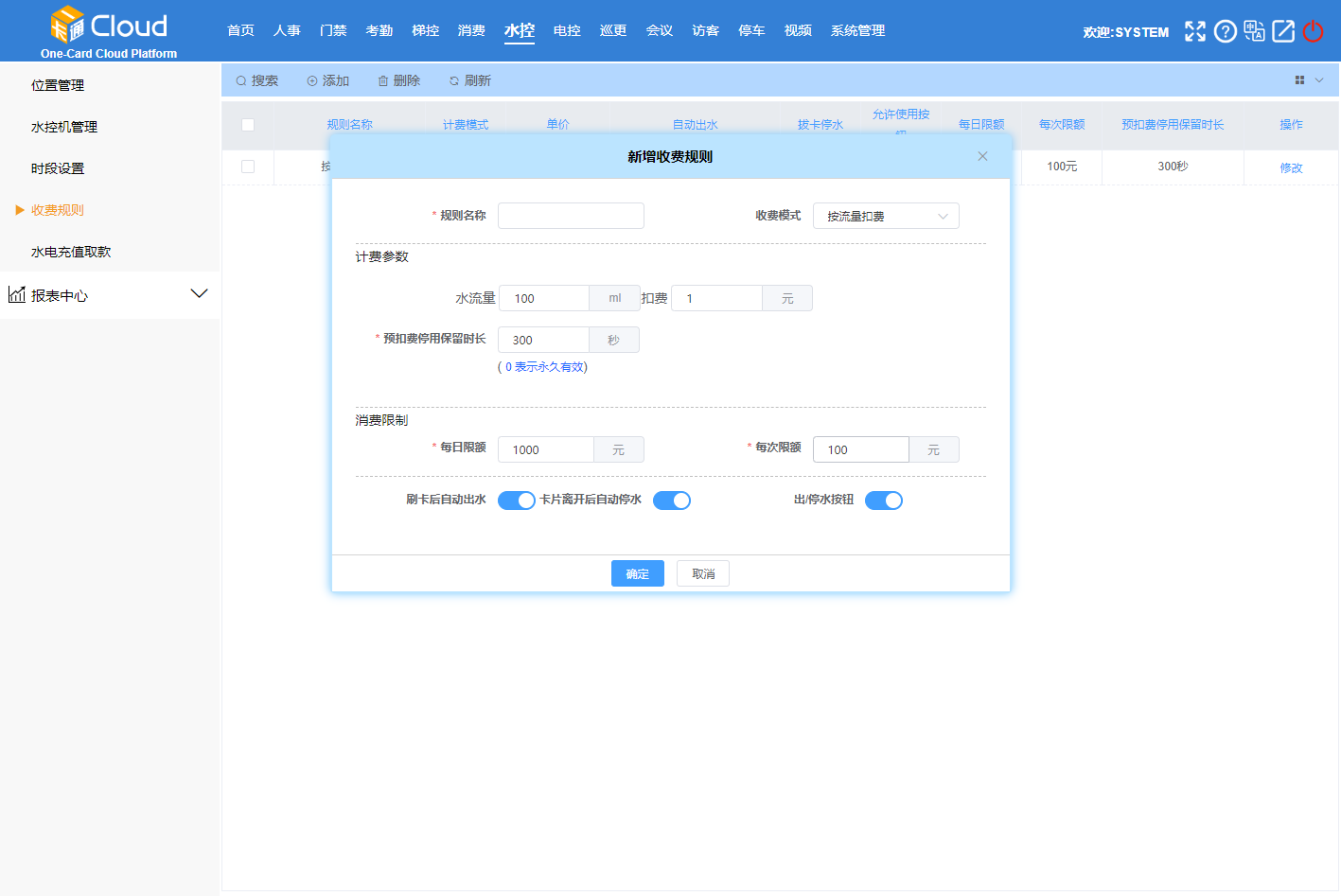1341x896 pixels.
Task: Select the table header select-all checkbox
Action: pyautogui.click(x=248, y=125)
